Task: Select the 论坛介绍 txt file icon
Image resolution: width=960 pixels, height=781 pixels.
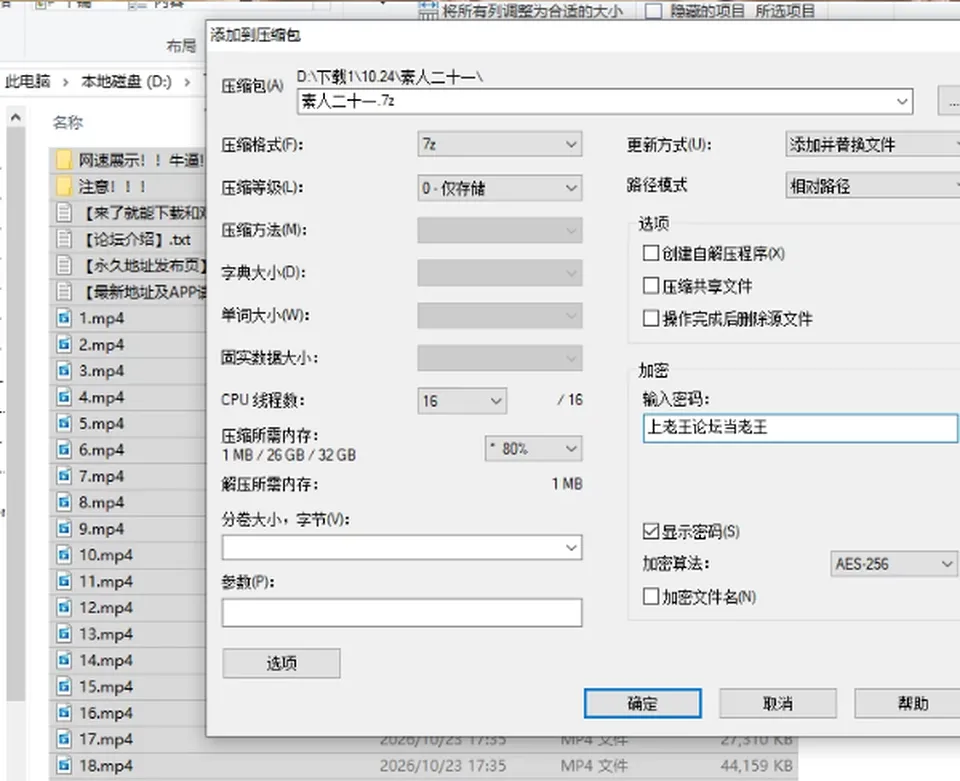Action: click(x=64, y=239)
